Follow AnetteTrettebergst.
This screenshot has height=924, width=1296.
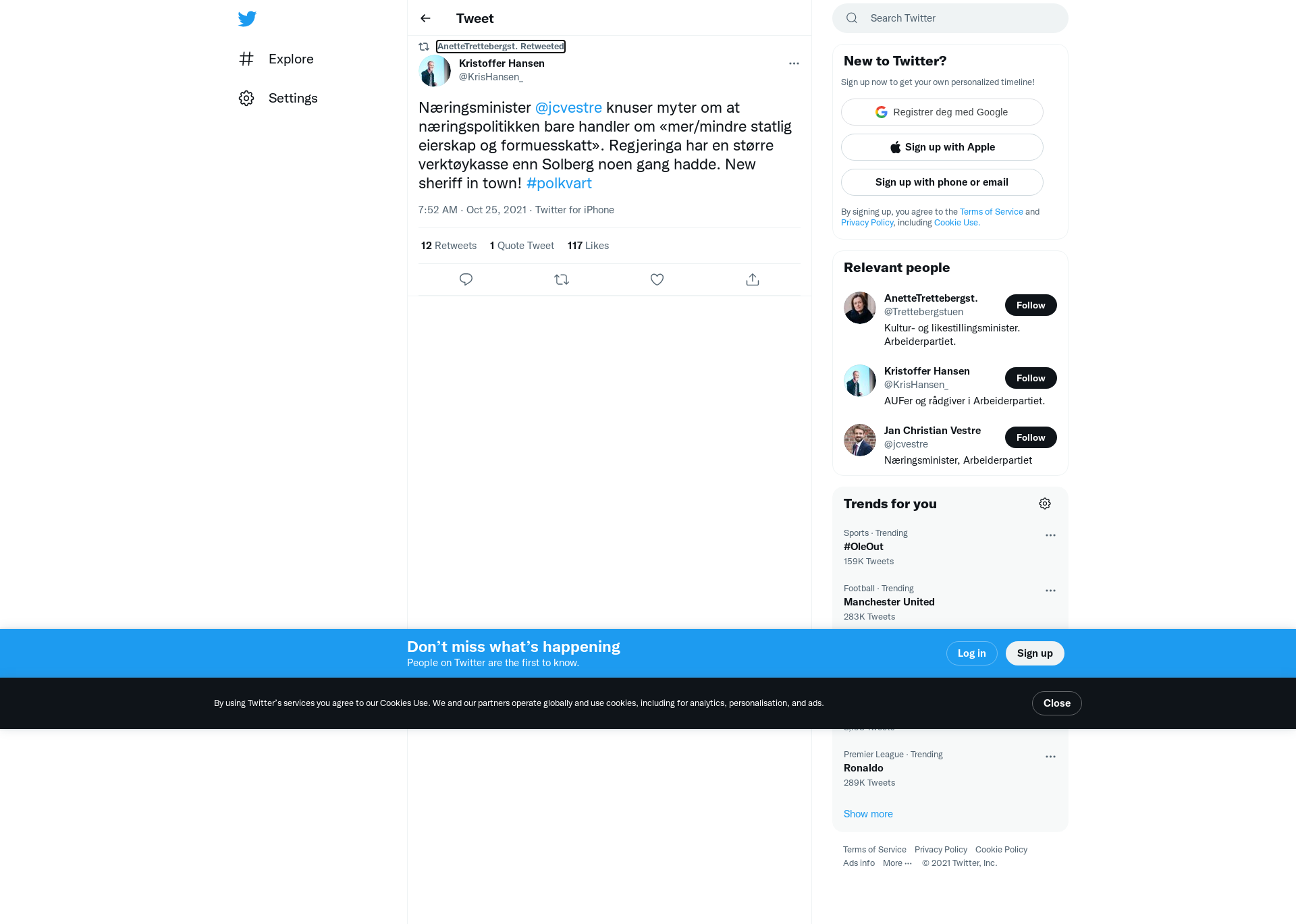pyautogui.click(x=1031, y=305)
